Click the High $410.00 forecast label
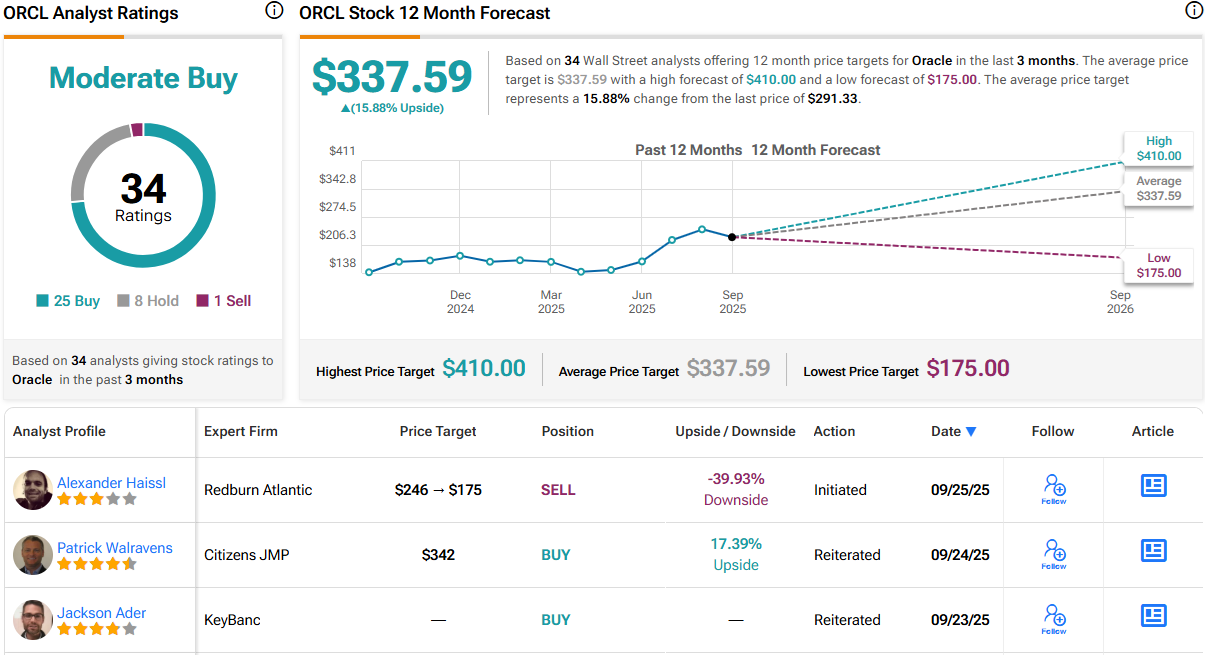Screen dimensions: 1213x655 [1159, 148]
